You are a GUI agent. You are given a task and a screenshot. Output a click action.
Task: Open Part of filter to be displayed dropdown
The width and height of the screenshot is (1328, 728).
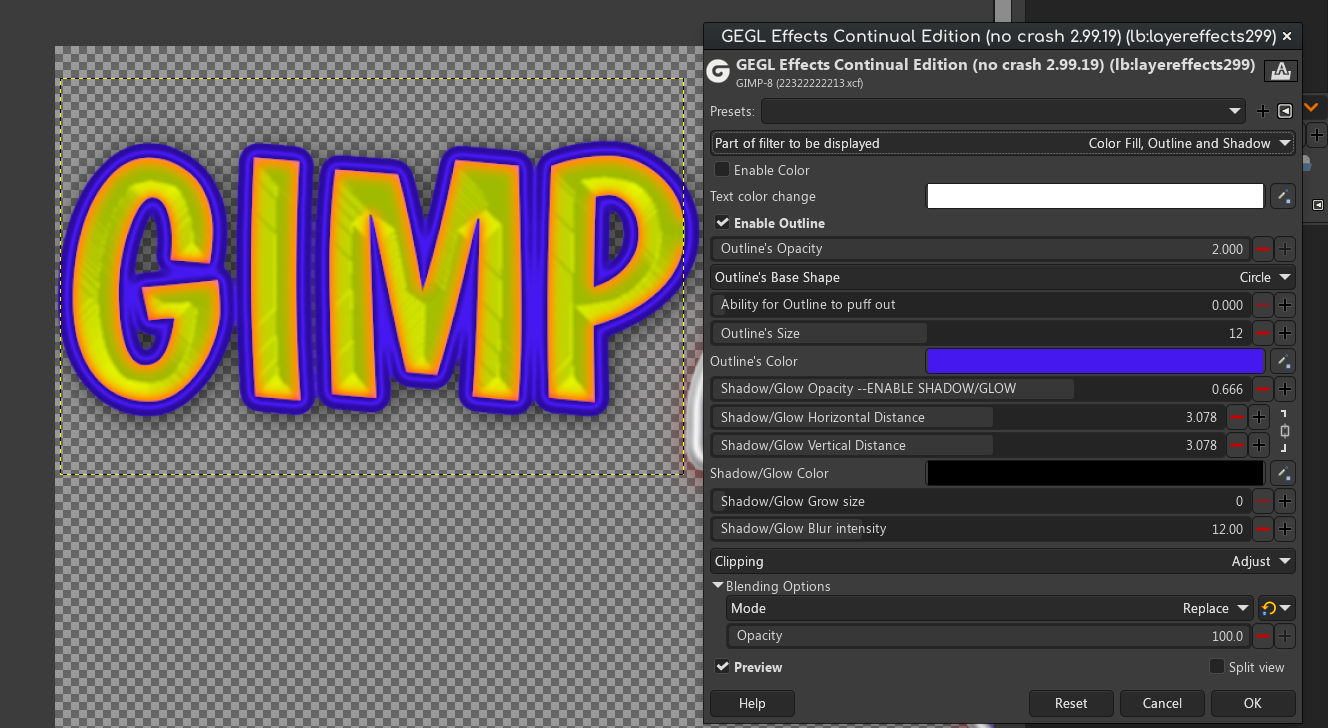(1003, 143)
